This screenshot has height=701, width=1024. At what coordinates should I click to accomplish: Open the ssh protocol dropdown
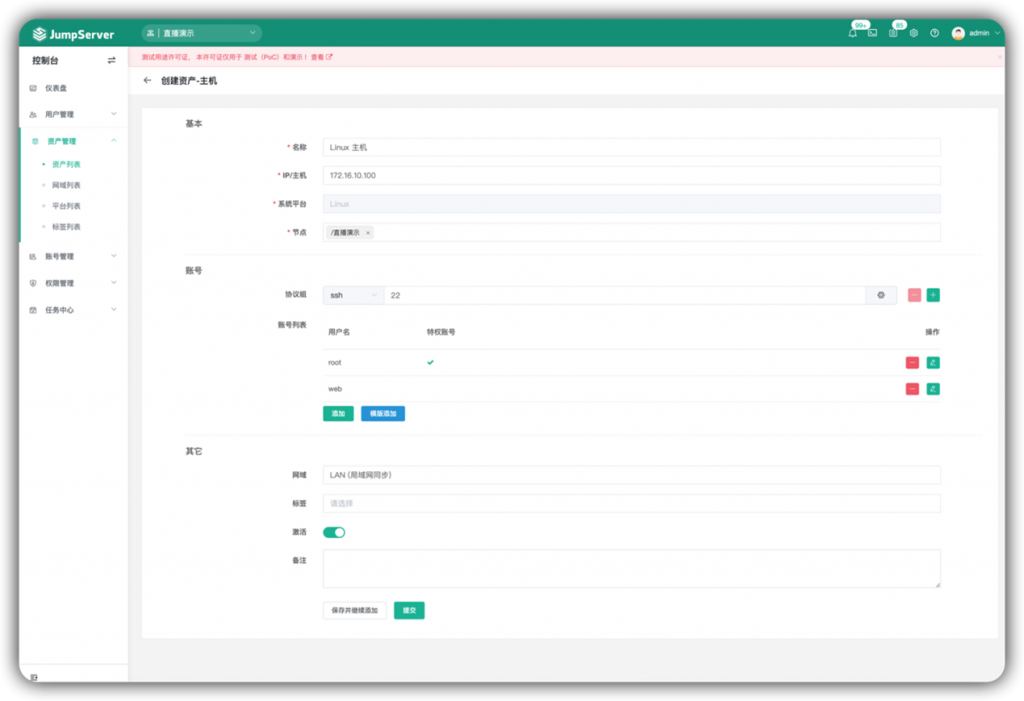click(x=353, y=295)
